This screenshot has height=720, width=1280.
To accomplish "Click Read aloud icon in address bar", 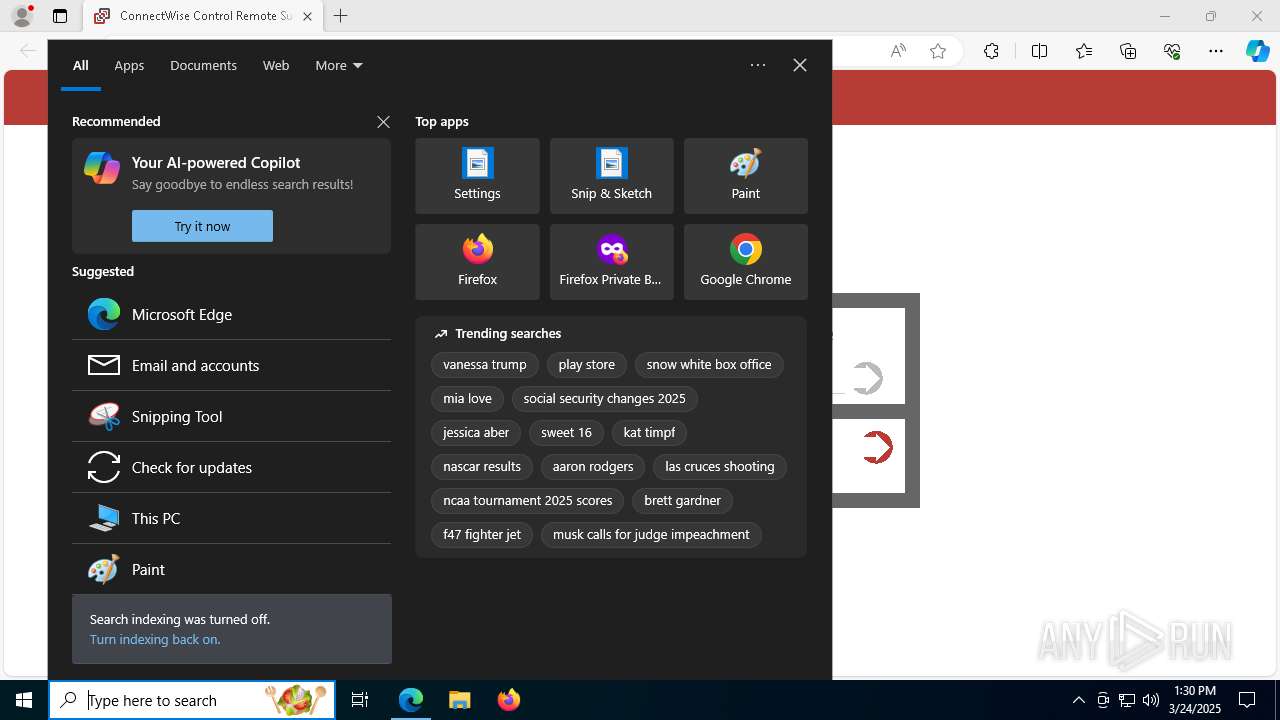I will 898,51.
